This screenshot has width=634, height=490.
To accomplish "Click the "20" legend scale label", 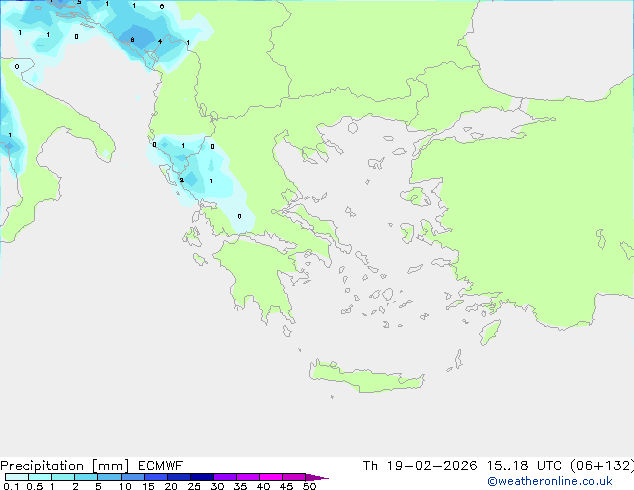I will pyautogui.click(x=171, y=486).
